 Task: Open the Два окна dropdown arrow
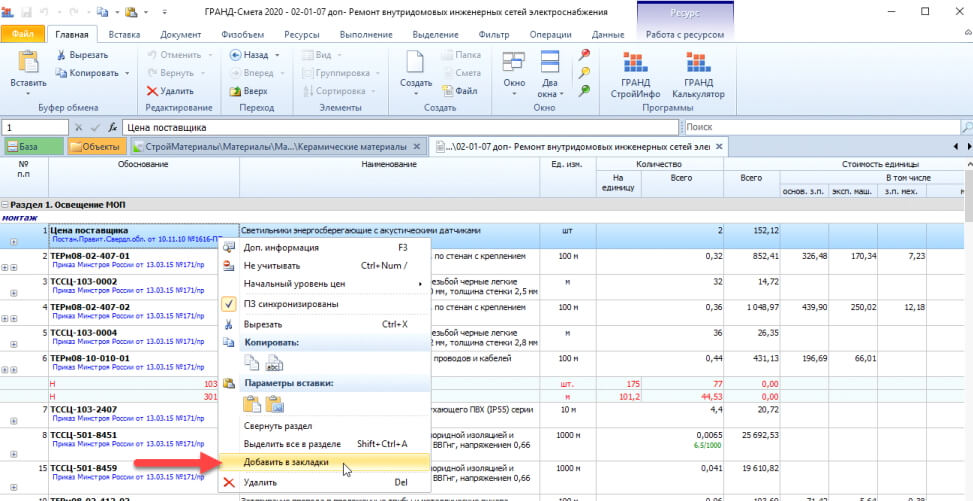point(561,94)
